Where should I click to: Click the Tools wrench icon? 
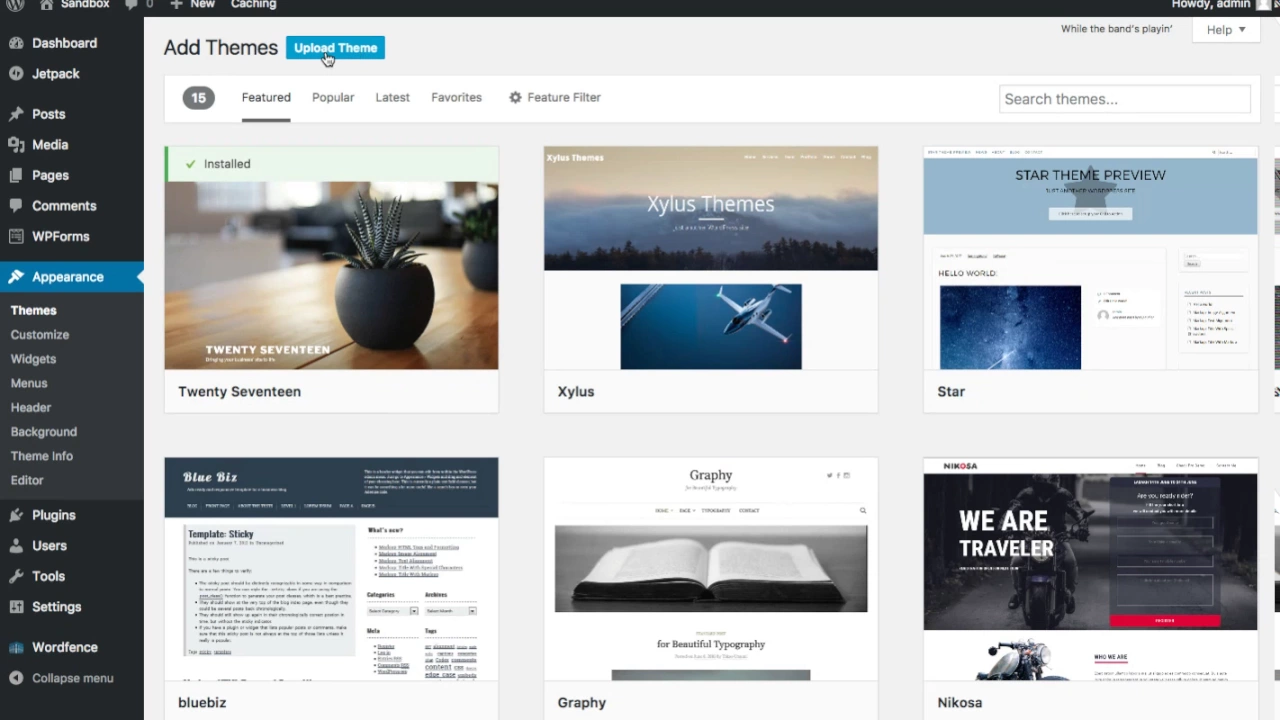pos(16,577)
